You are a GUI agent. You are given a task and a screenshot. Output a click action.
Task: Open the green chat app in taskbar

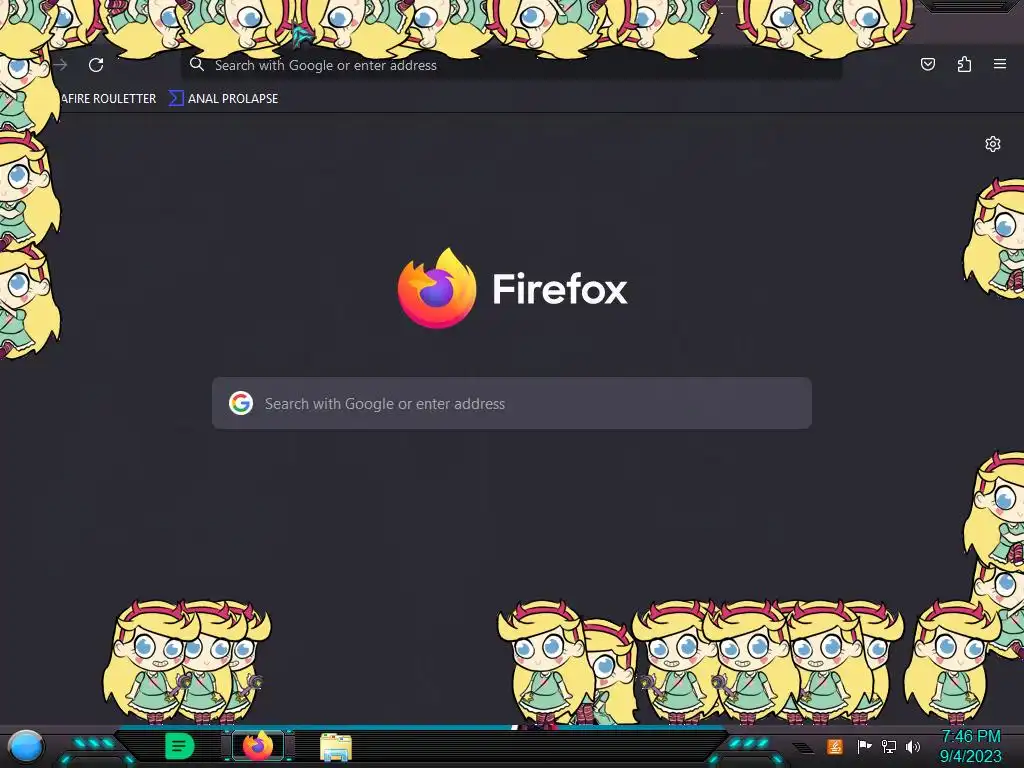[180, 746]
